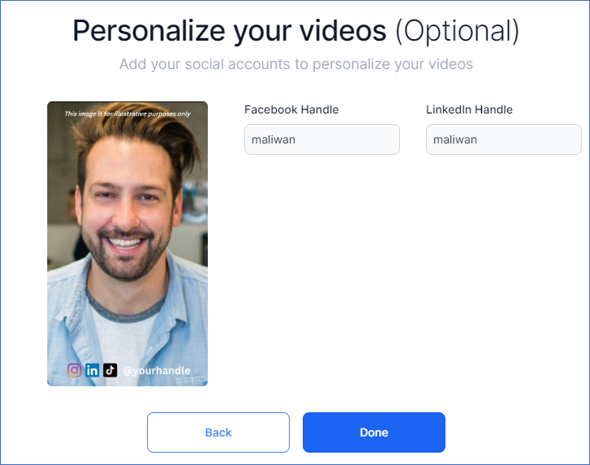
Task: Go back with the Back button
Action: coord(218,432)
